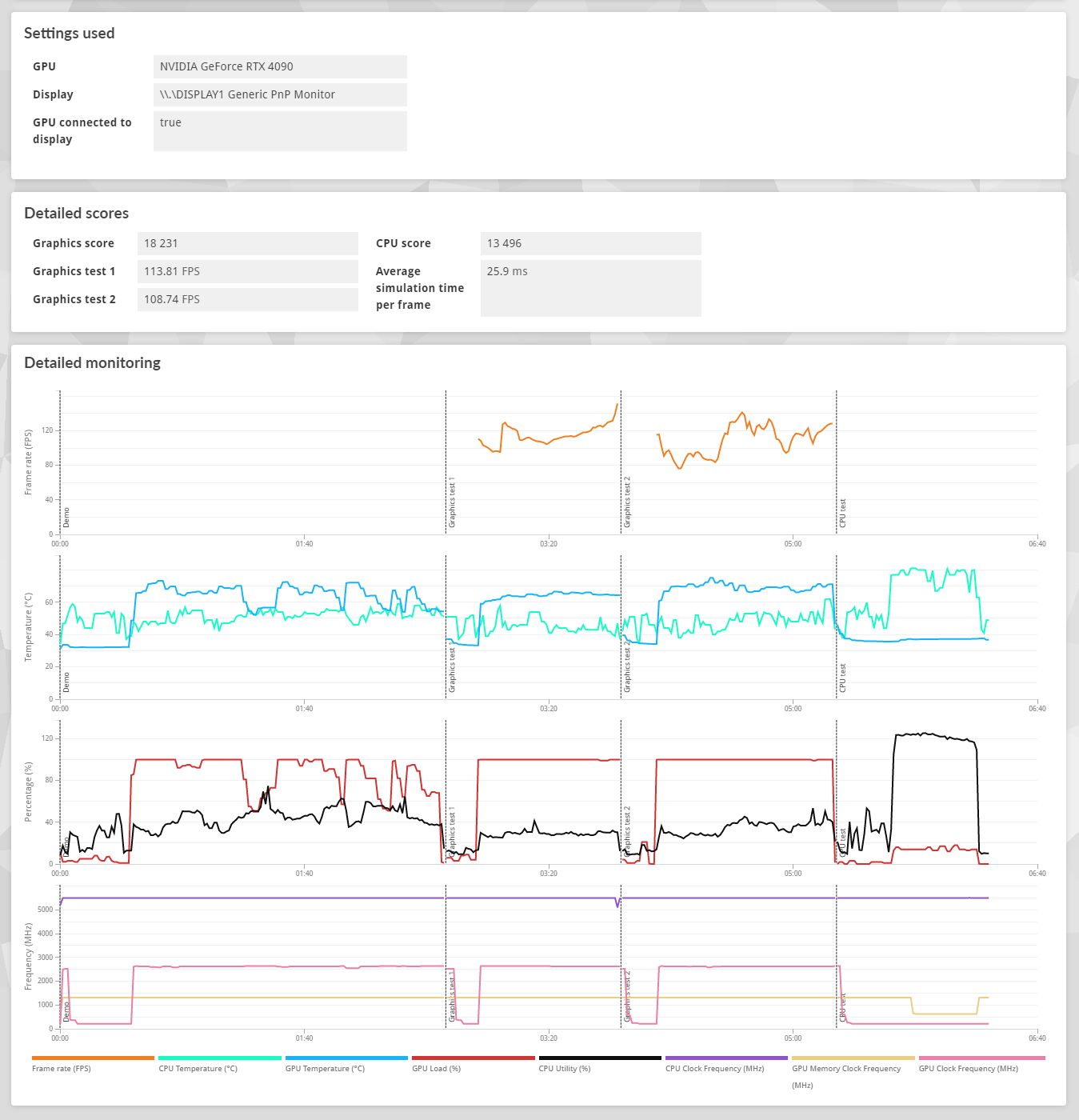Expand the Detailed monitoring section

click(93, 362)
